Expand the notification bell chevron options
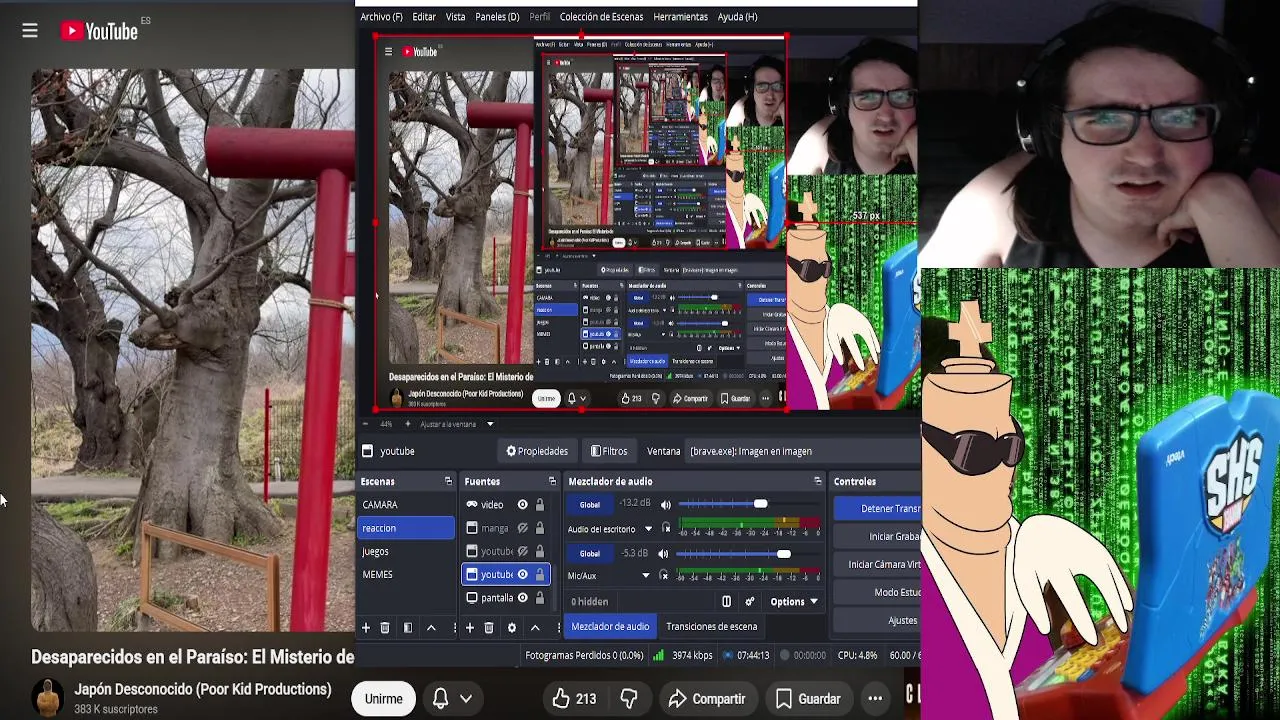 pyautogui.click(x=466, y=699)
